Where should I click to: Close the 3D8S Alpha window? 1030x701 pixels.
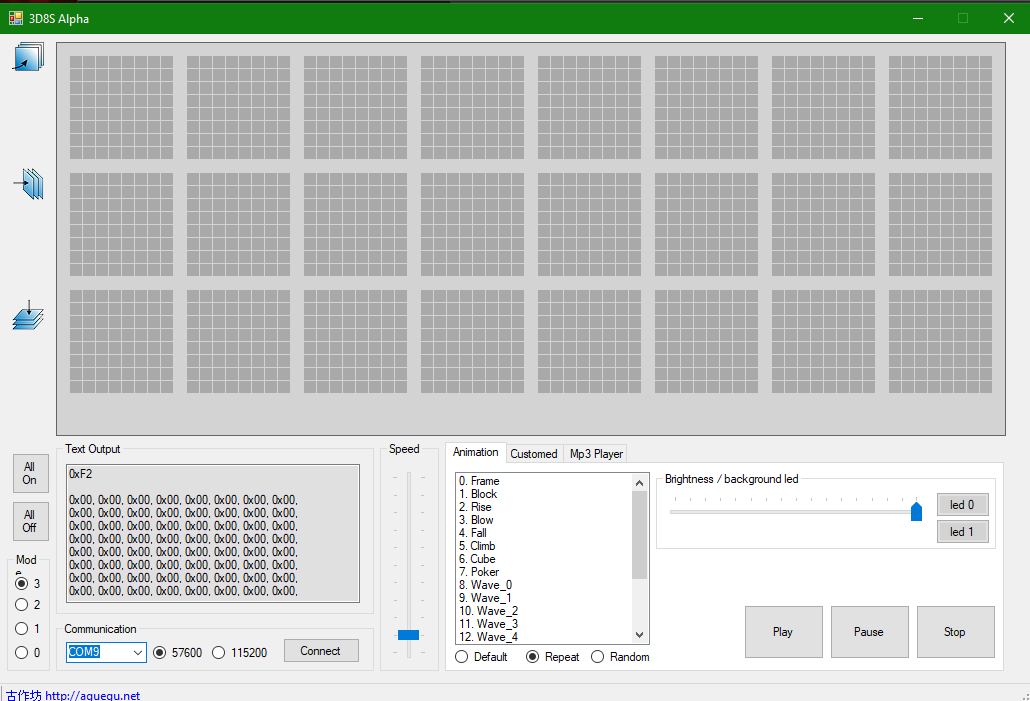tap(1009, 18)
